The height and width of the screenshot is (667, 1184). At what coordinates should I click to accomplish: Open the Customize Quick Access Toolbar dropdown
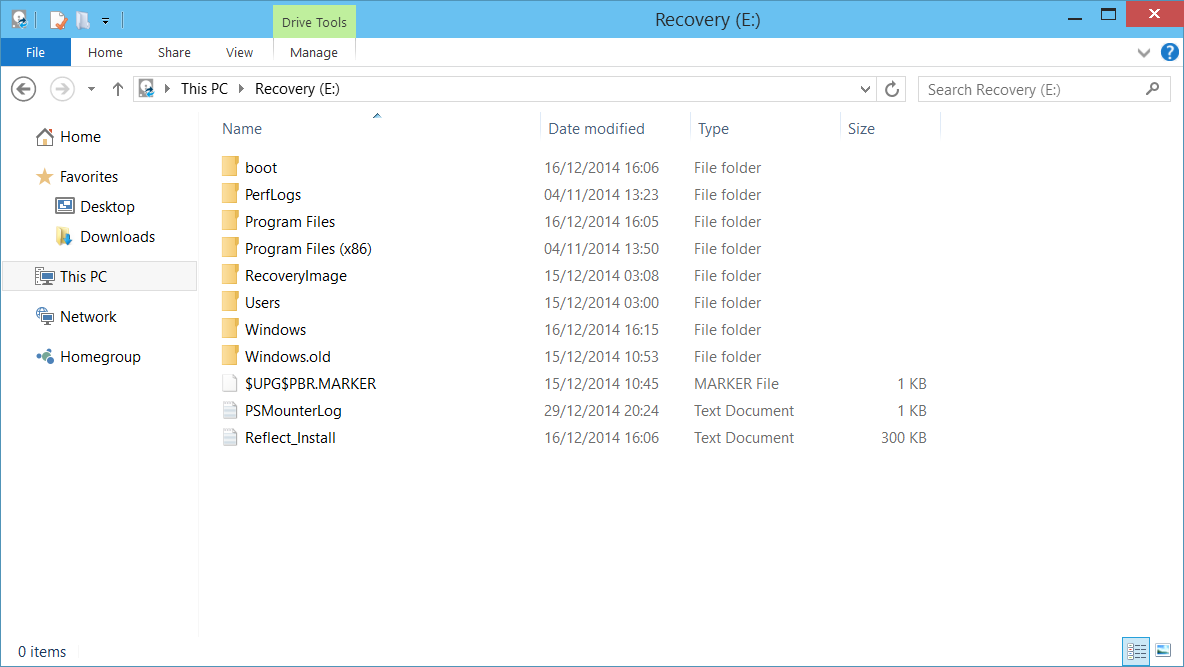105,19
